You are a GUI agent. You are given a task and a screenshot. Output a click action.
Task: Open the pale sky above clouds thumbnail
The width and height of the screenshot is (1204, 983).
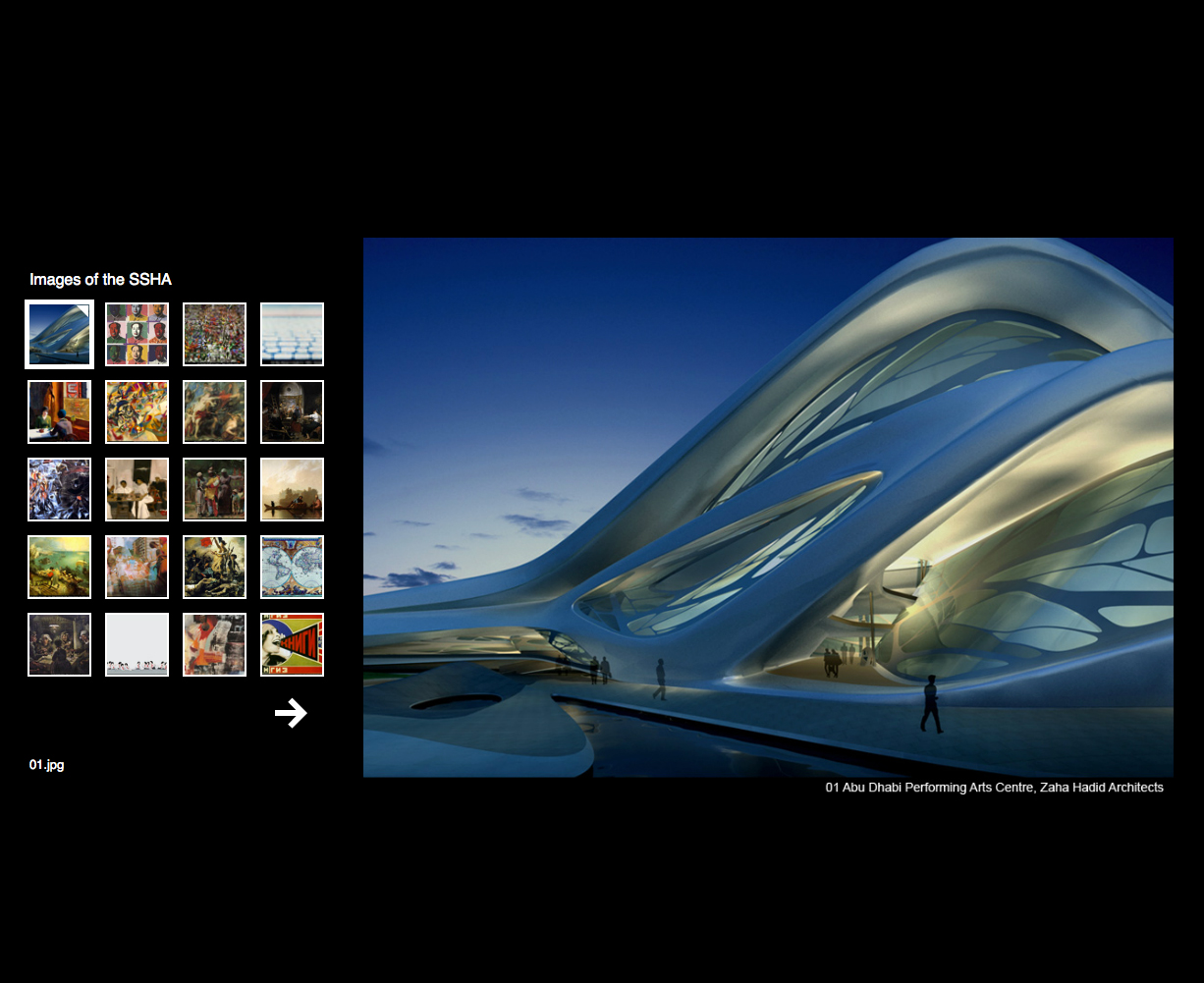292,334
